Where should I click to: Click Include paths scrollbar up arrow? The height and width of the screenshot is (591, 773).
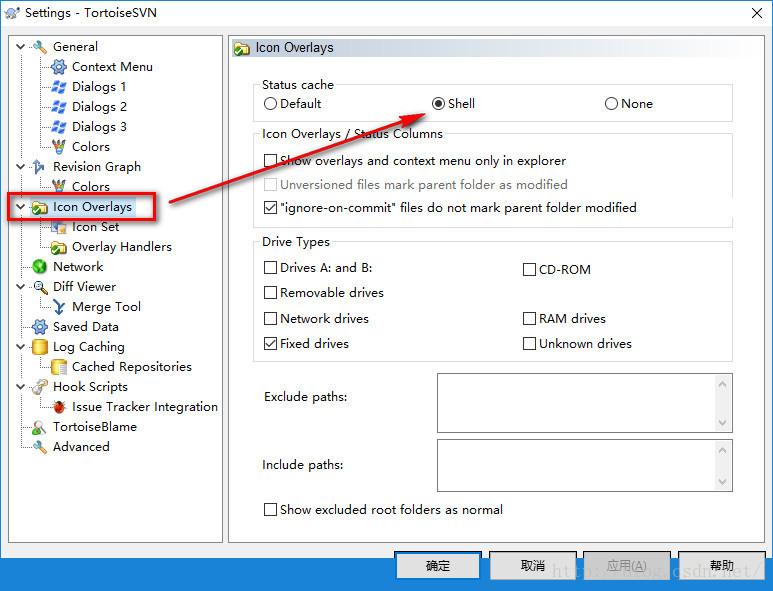(x=723, y=450)
